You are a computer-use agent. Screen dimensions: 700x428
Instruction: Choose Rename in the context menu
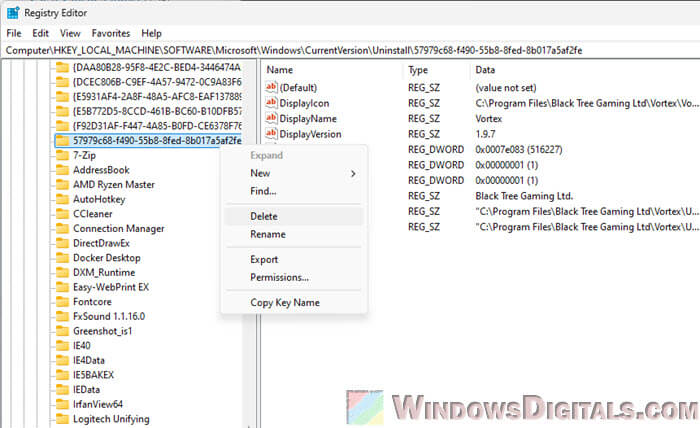click(x=295, y=234)
